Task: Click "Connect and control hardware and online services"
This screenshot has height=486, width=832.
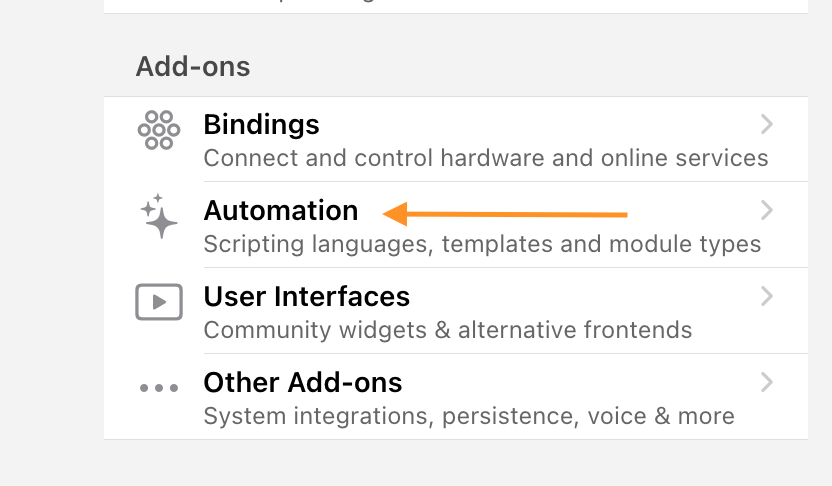Action: pos(485,158)
